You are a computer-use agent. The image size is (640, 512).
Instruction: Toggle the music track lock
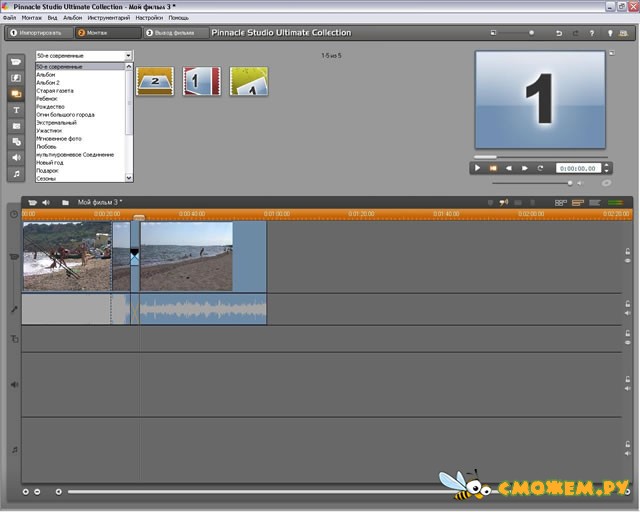[x=628, y=444]
